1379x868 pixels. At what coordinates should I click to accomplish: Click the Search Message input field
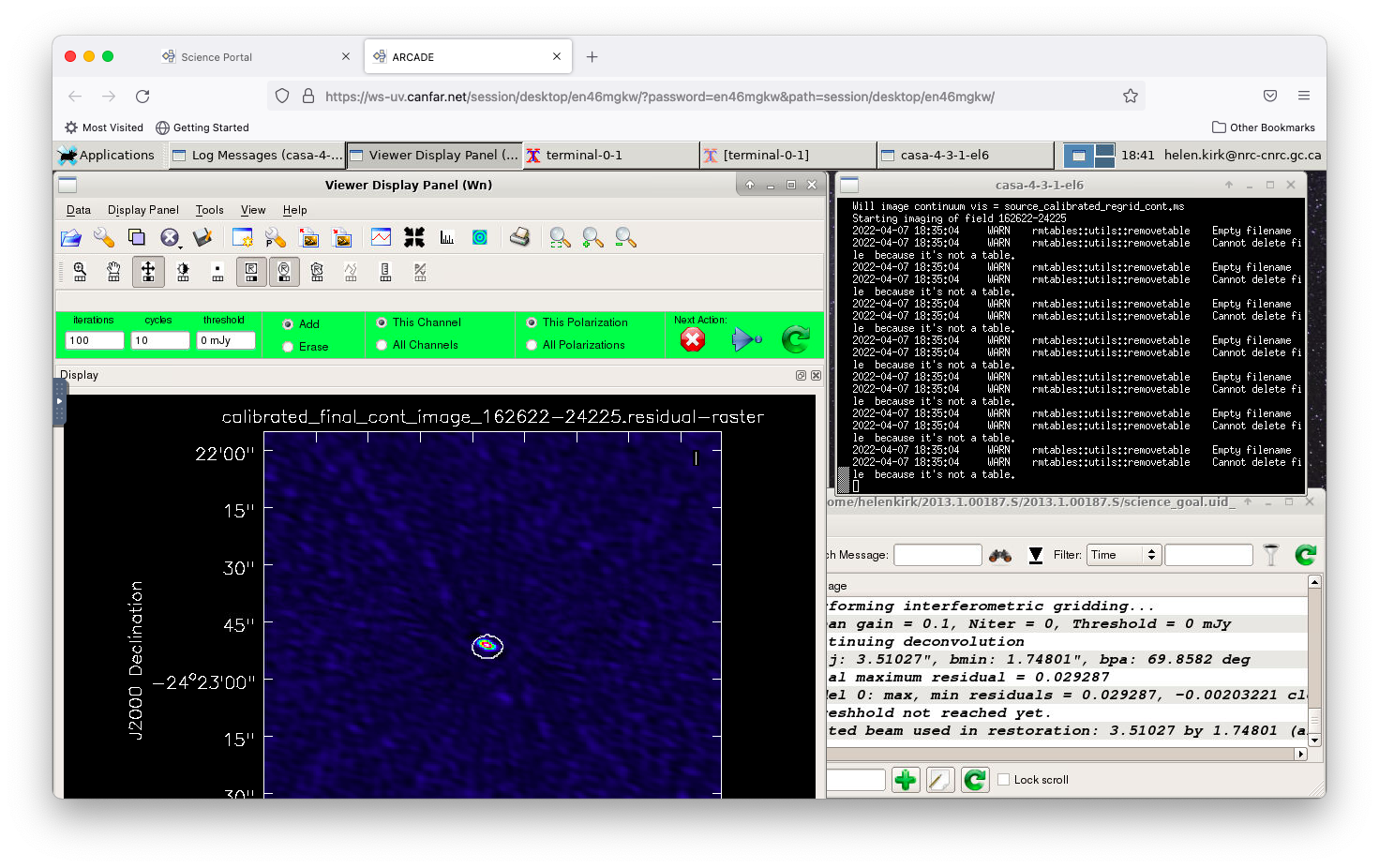[937, 555]
